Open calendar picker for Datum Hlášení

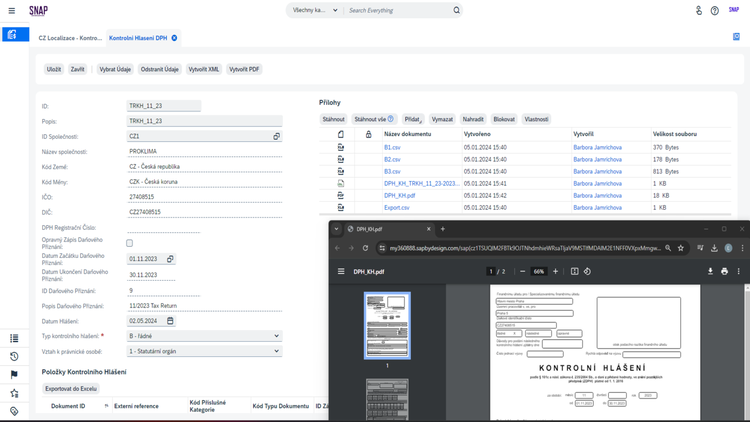click(170, 321)
